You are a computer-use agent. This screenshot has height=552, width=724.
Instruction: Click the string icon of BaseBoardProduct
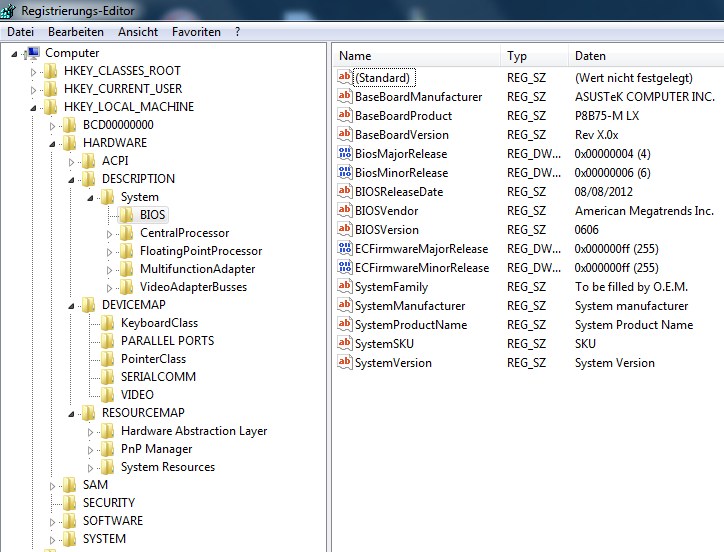coord(344,115)
